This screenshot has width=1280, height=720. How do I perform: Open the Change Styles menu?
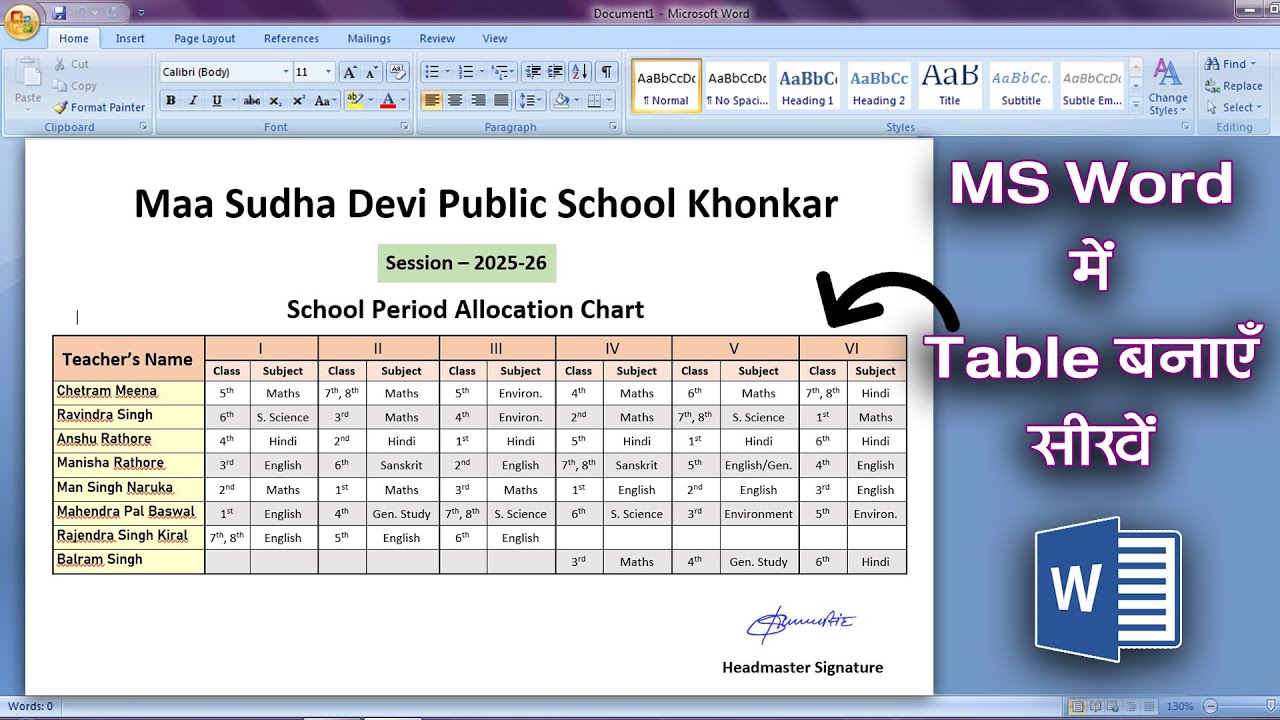[x=1167, y=86]
